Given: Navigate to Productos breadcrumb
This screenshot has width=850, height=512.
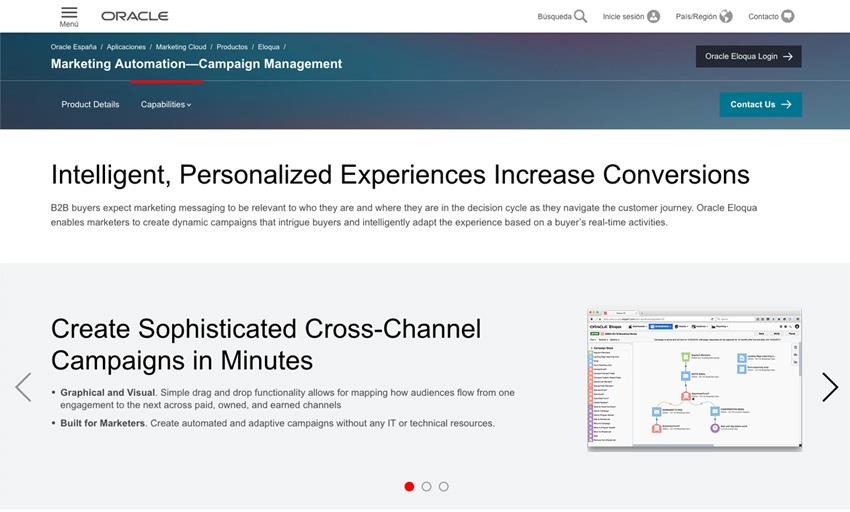Looking at the screenshot, I should [x=232, y=47].
